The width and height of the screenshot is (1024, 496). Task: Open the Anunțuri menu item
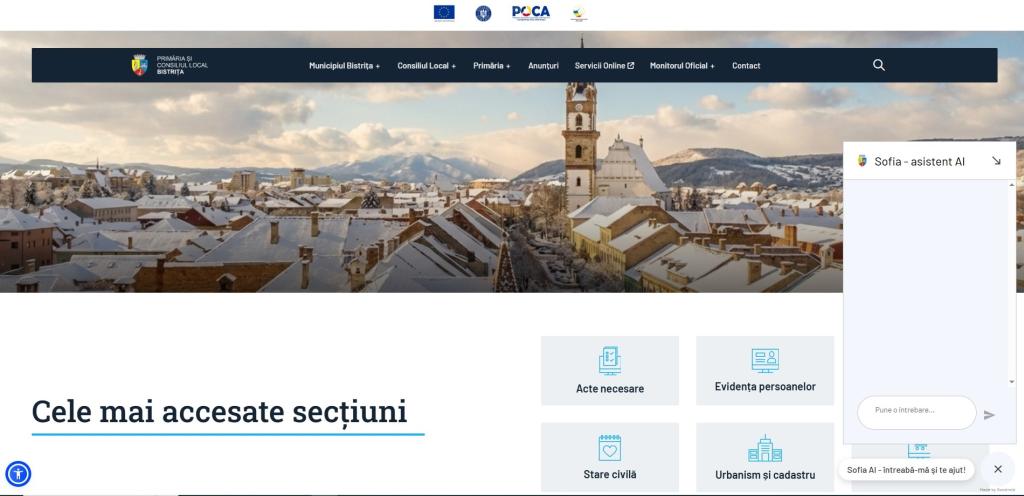click(x=543, y=66)
